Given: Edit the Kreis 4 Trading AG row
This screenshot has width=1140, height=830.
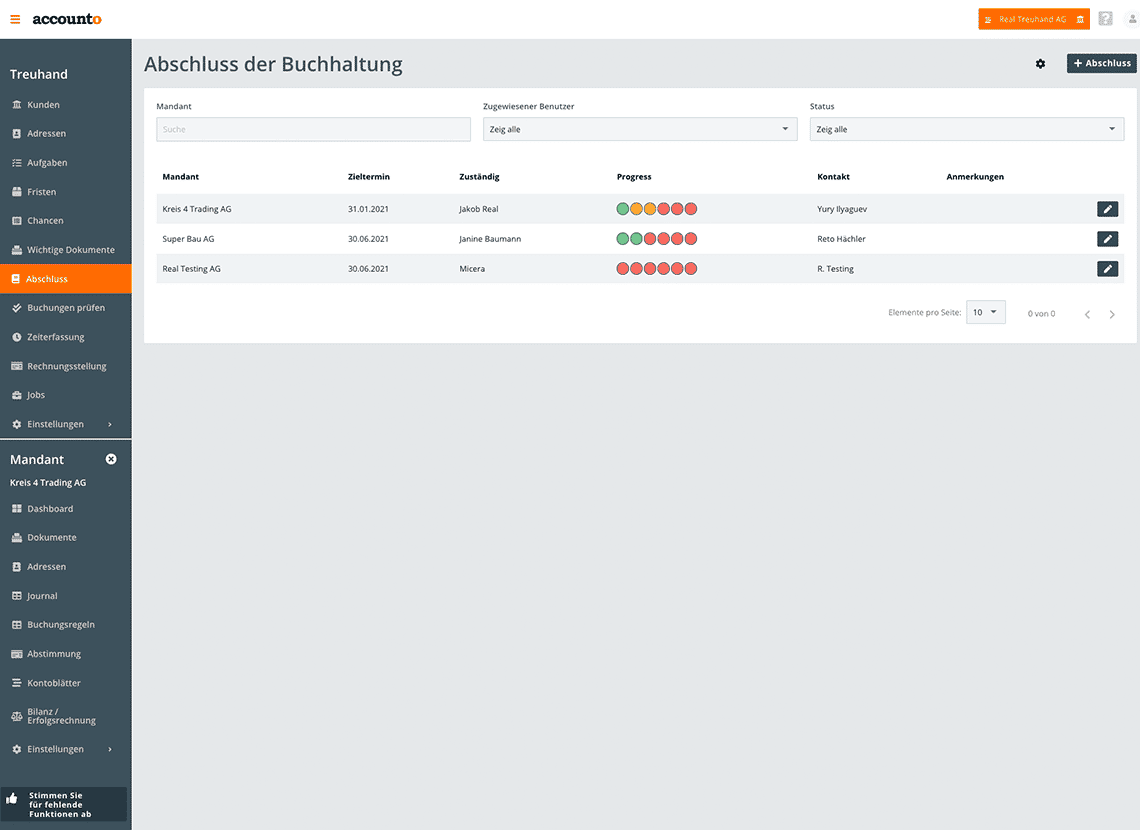Looking at the screenshot, I should 1107,209.
